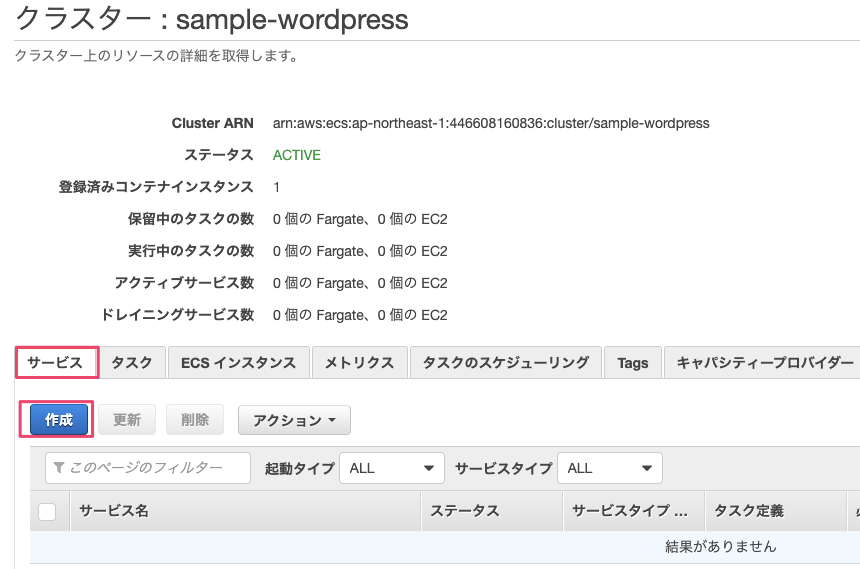Open the サービスタイプ ALL dropdown
This screenshot has height=569, width=860.
tap(610, 468)
